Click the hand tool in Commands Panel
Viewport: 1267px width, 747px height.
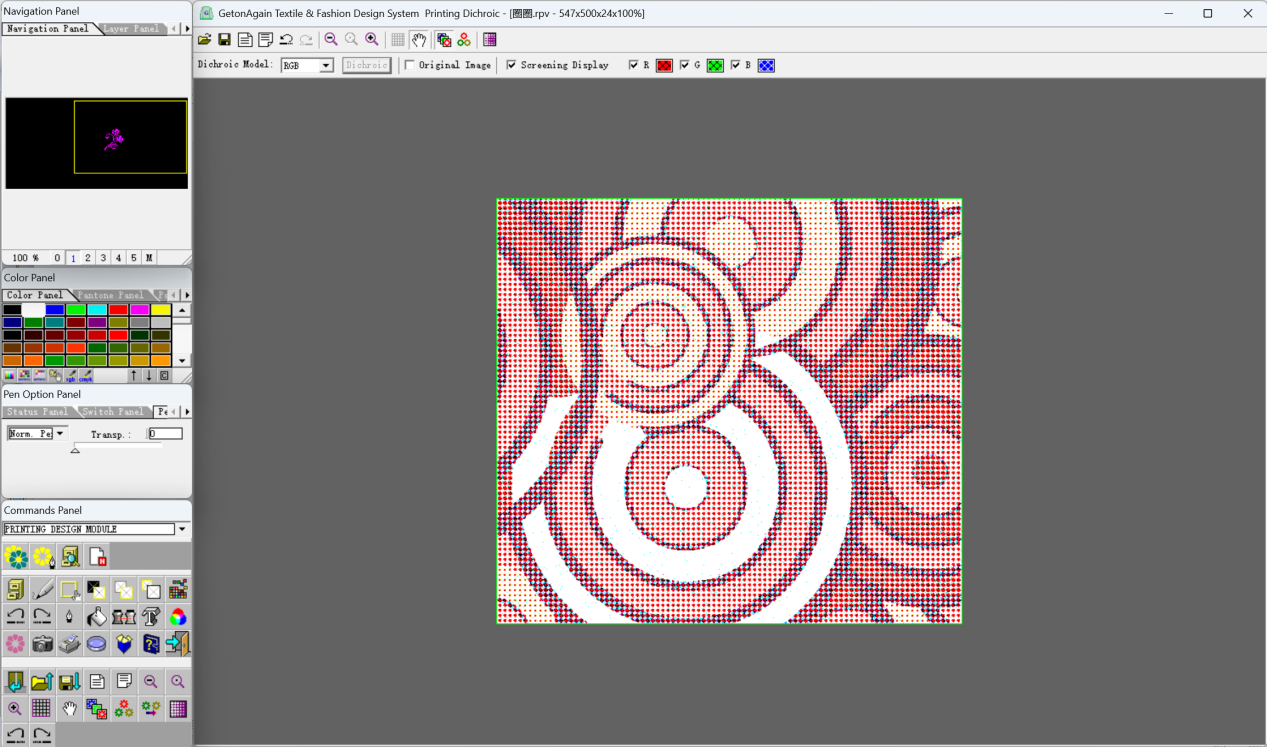69,709
